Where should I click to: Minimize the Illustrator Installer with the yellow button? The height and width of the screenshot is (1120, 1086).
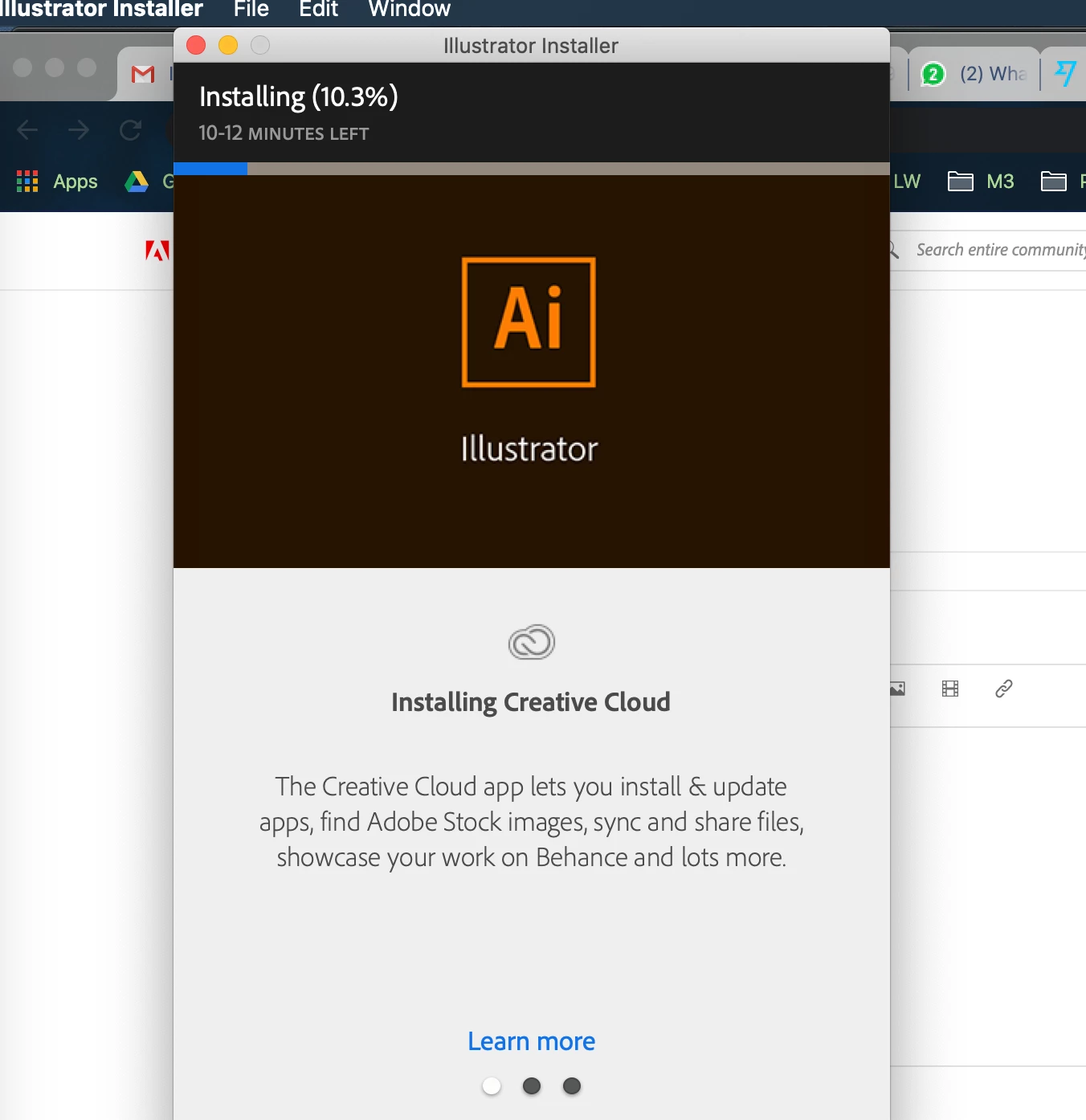(x=228, y=45)
